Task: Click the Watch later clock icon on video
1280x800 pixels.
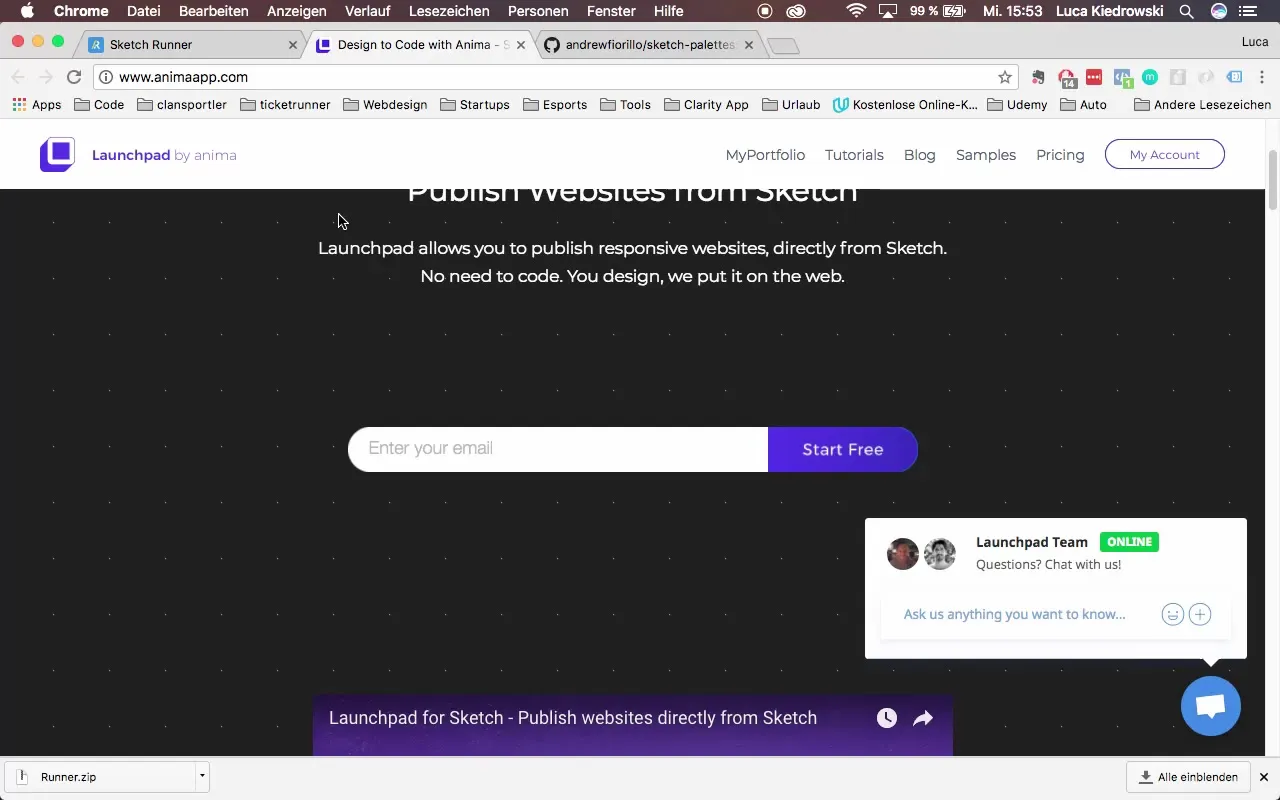Action: pyautogui.click(x=887, y=718)
